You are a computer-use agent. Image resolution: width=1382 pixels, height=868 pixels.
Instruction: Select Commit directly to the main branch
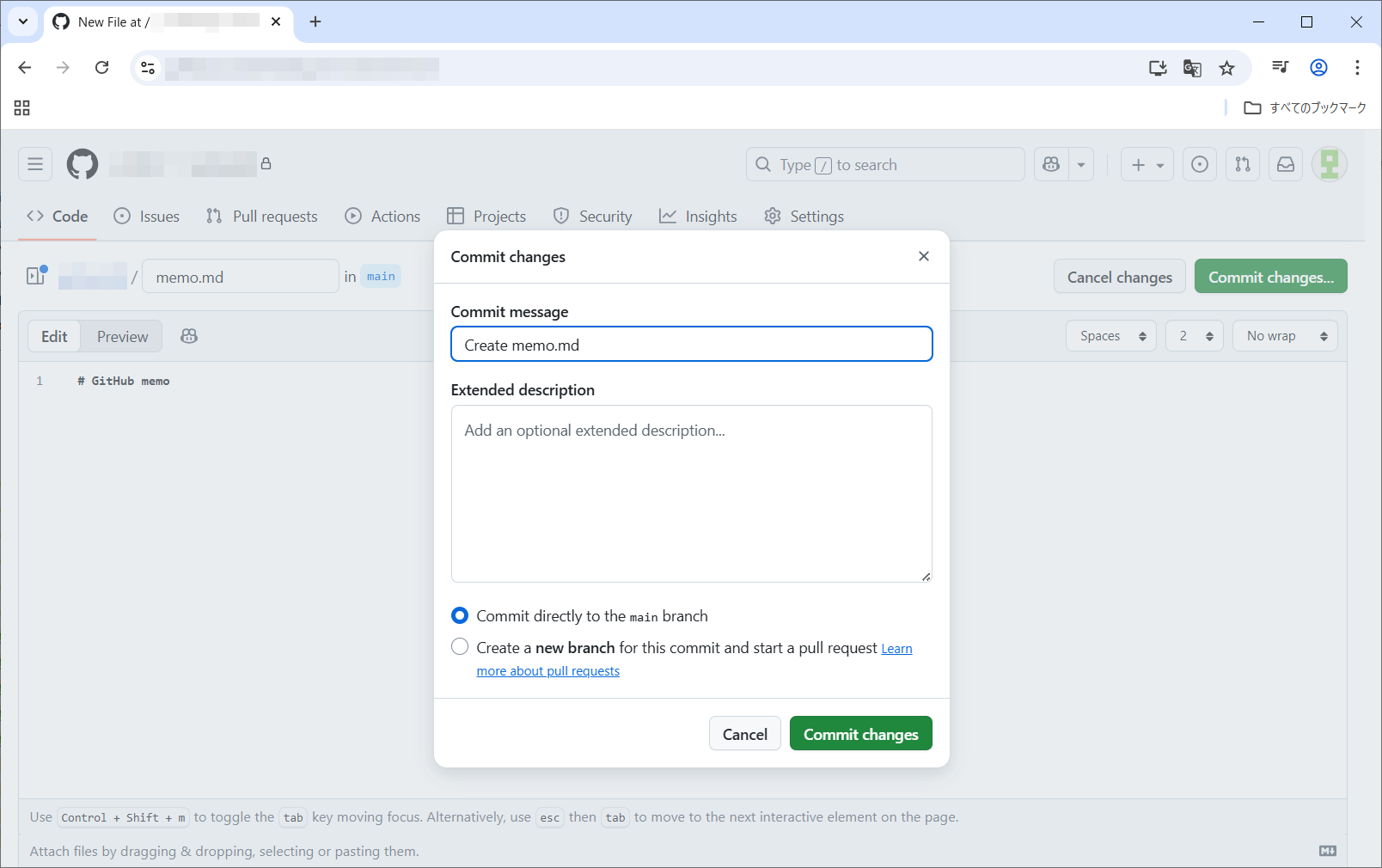[x=460, y=615]
